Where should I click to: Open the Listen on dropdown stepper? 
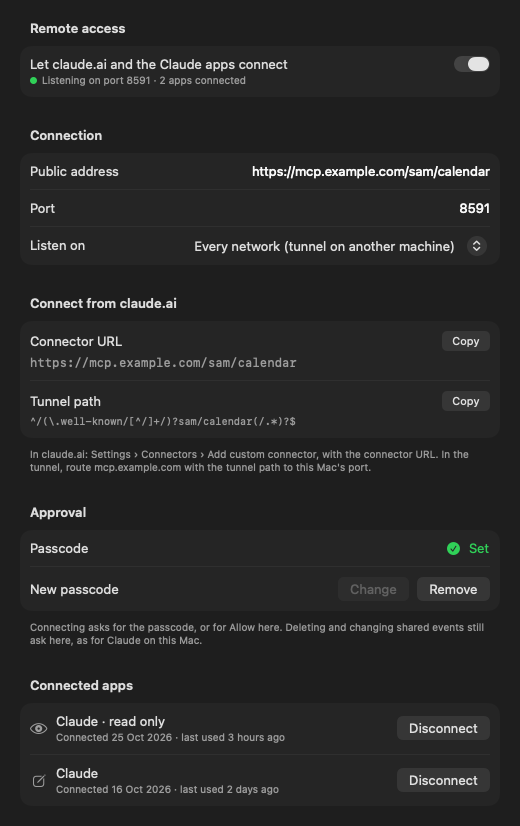476,246
